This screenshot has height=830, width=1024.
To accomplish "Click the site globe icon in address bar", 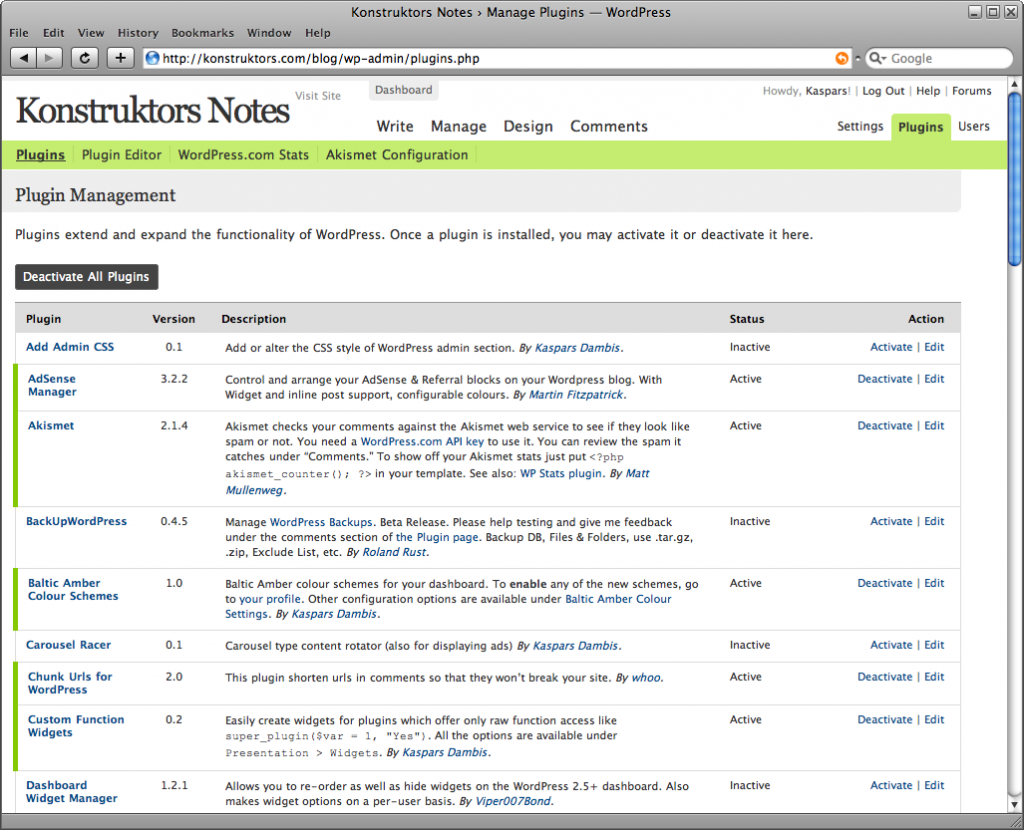I will tap(153, 58).
